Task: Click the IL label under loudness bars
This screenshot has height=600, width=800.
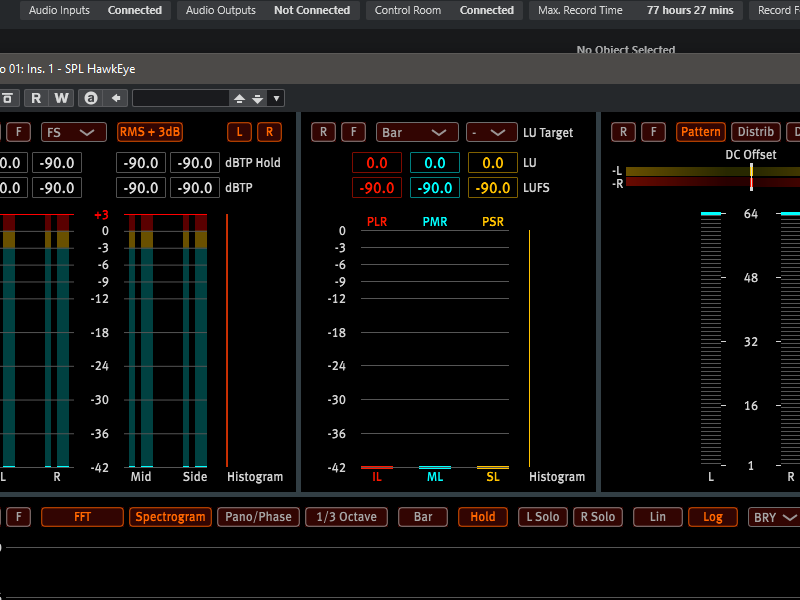Action: (377, 477)
